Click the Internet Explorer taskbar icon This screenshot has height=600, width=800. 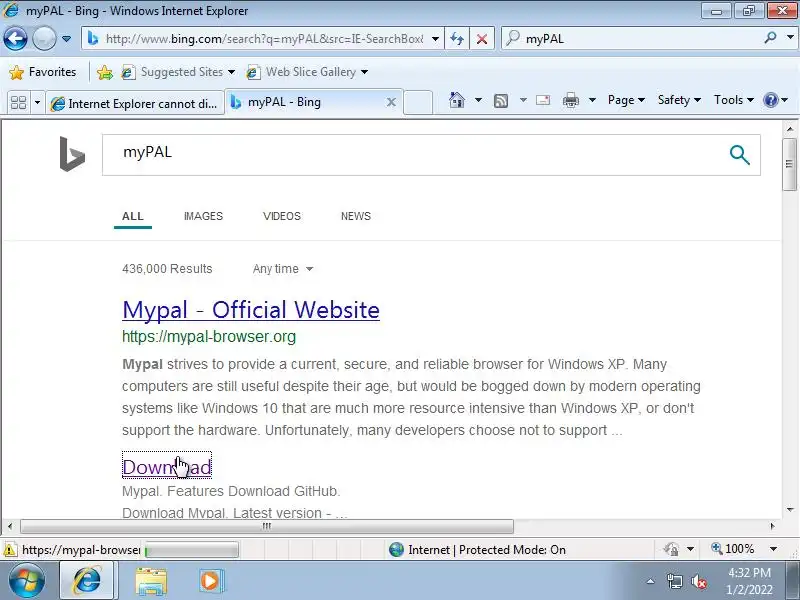[x=87, y=581]
